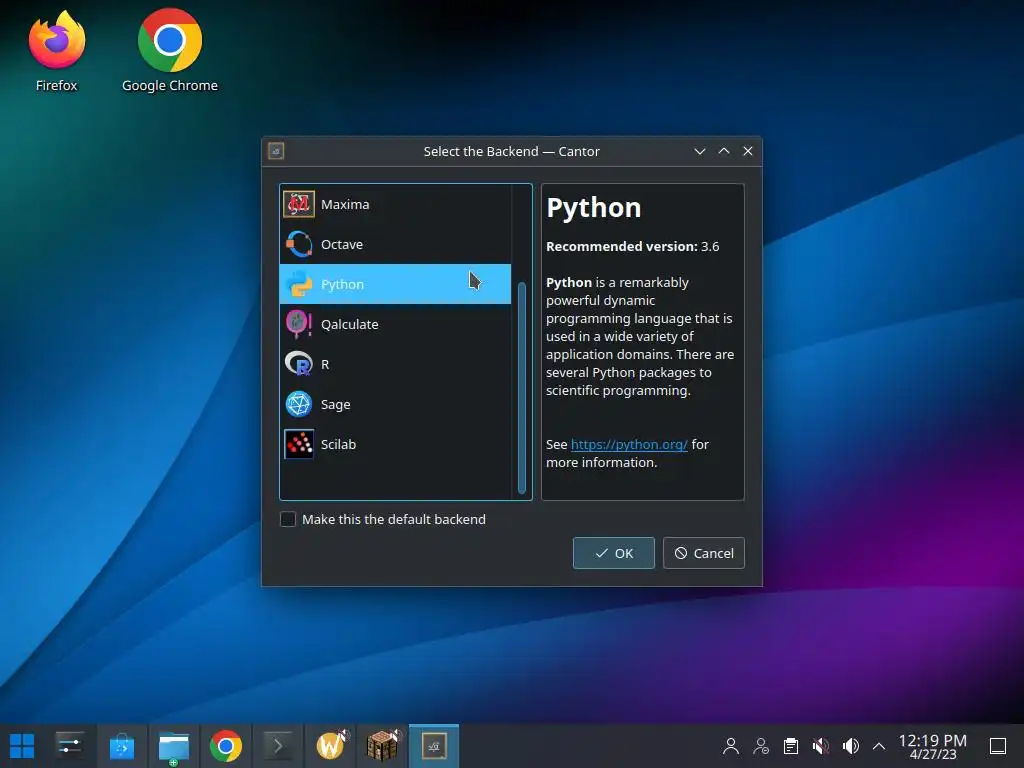Confirm selection with OK button
The image size is (1024, 768).
[614, 553]
